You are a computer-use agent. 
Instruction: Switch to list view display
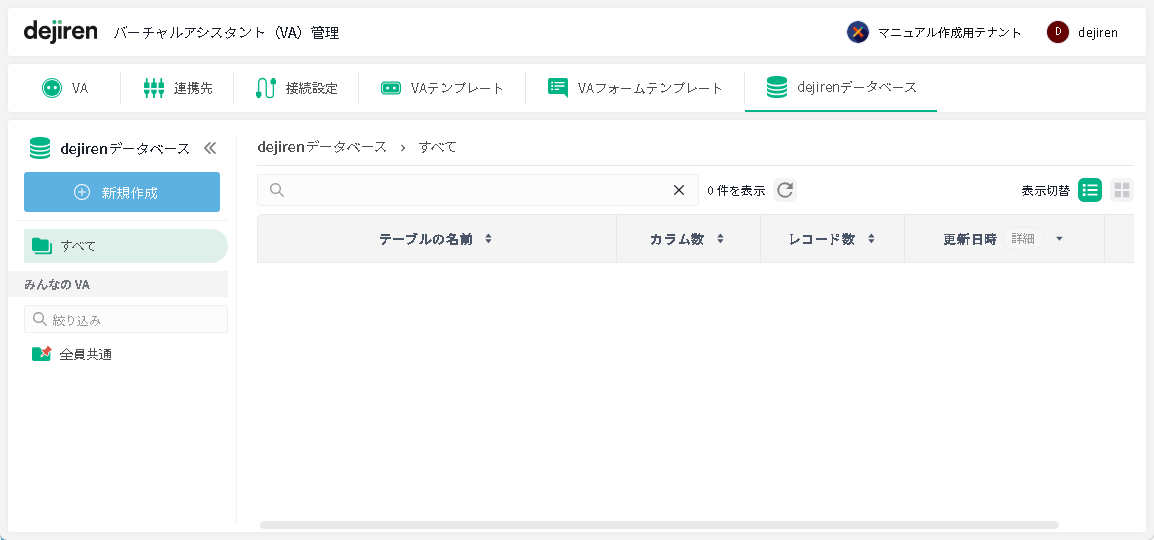tap(1090, 190)
